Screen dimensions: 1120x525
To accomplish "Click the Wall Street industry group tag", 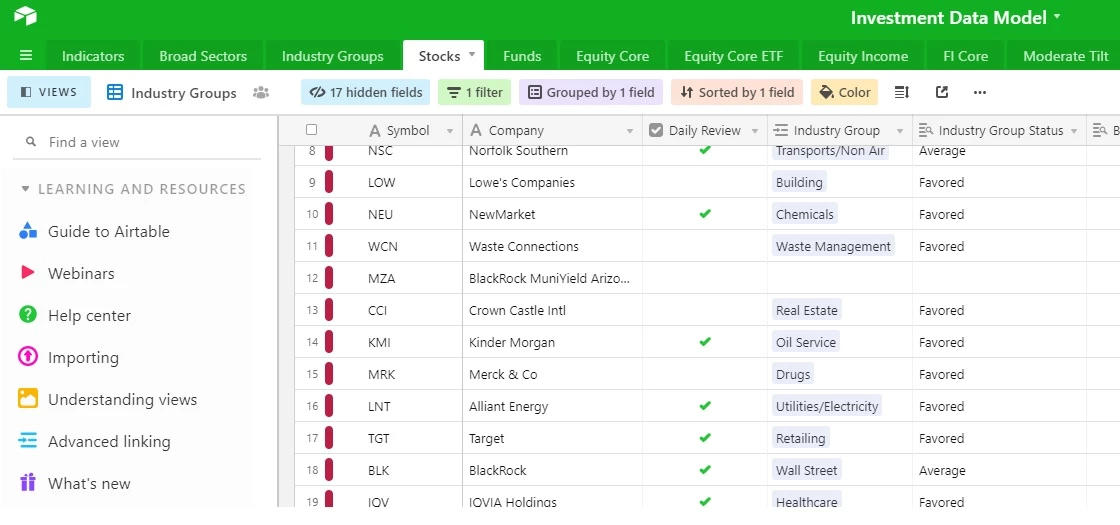I will (x=806, y=470).
